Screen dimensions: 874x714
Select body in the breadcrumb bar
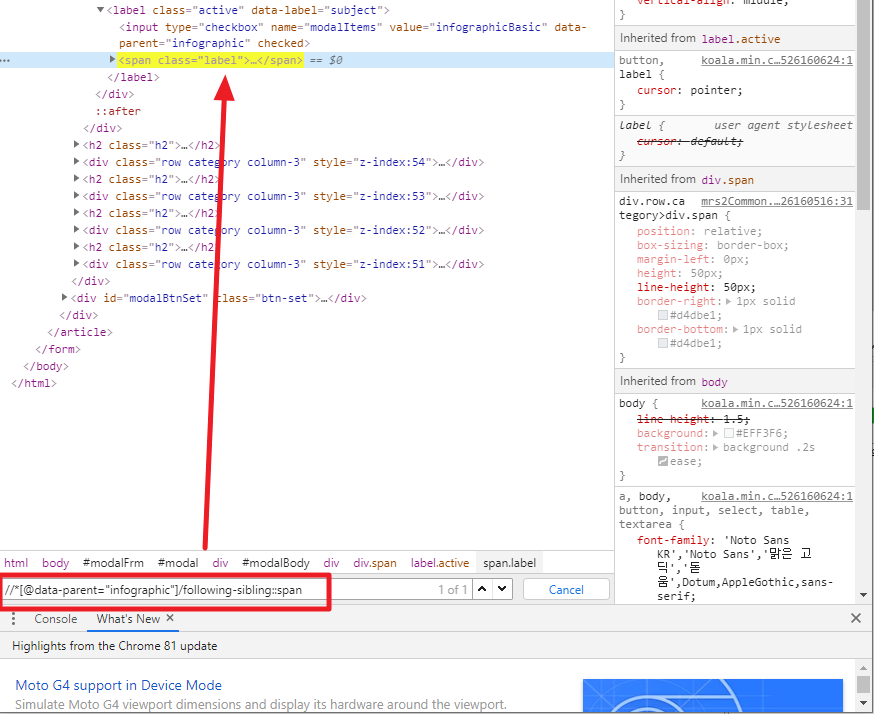(x=56, y=563)
